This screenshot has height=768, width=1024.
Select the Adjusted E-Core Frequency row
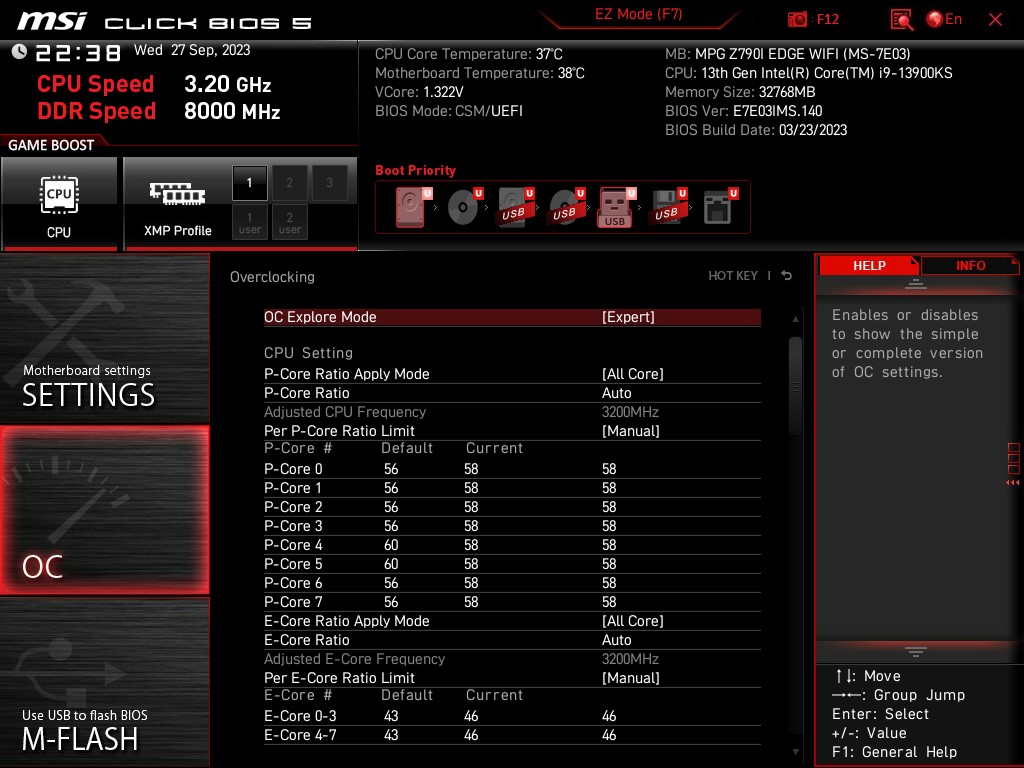[x=512, y=659]
